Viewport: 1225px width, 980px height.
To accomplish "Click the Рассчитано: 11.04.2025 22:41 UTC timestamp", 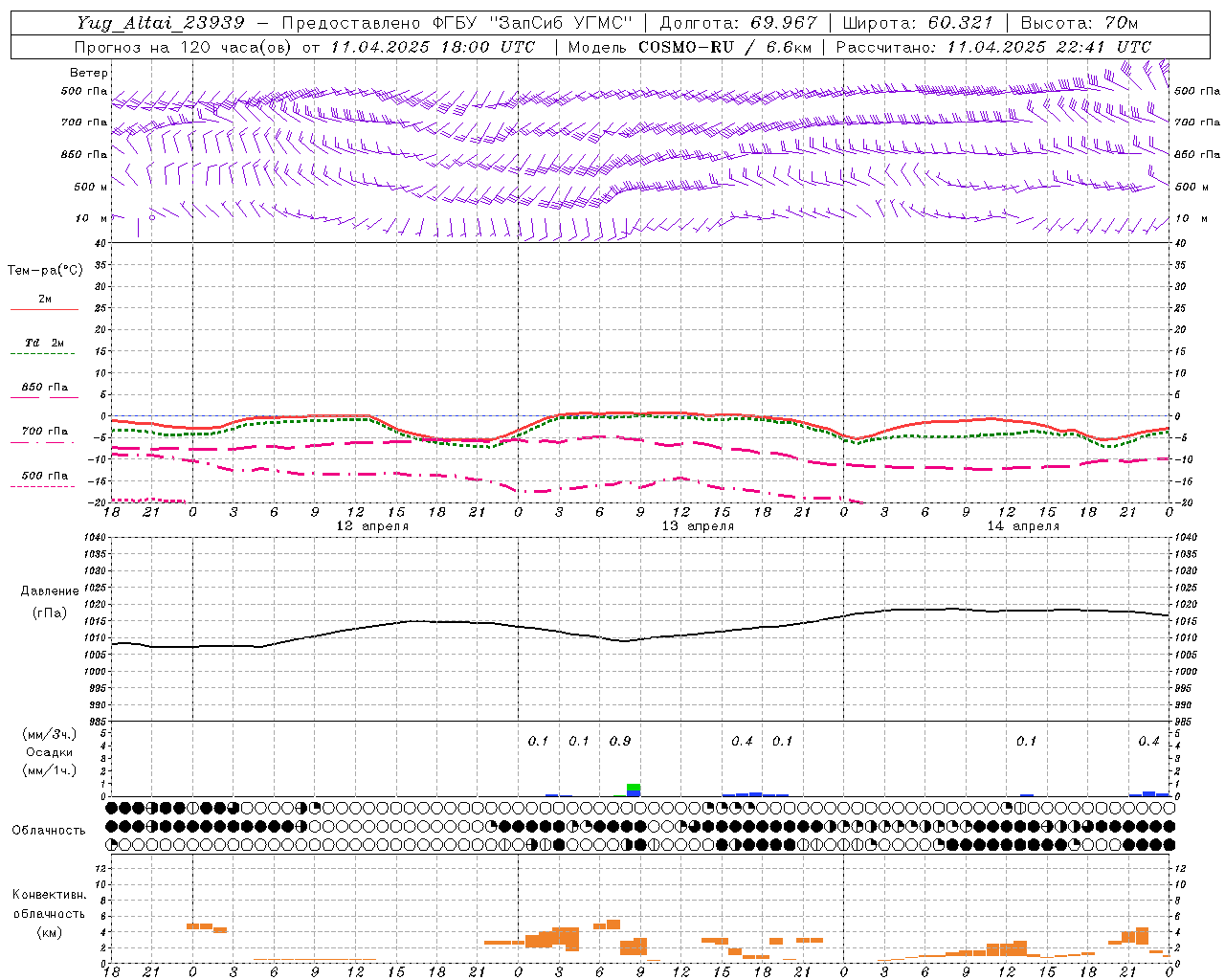I will 993,47.
